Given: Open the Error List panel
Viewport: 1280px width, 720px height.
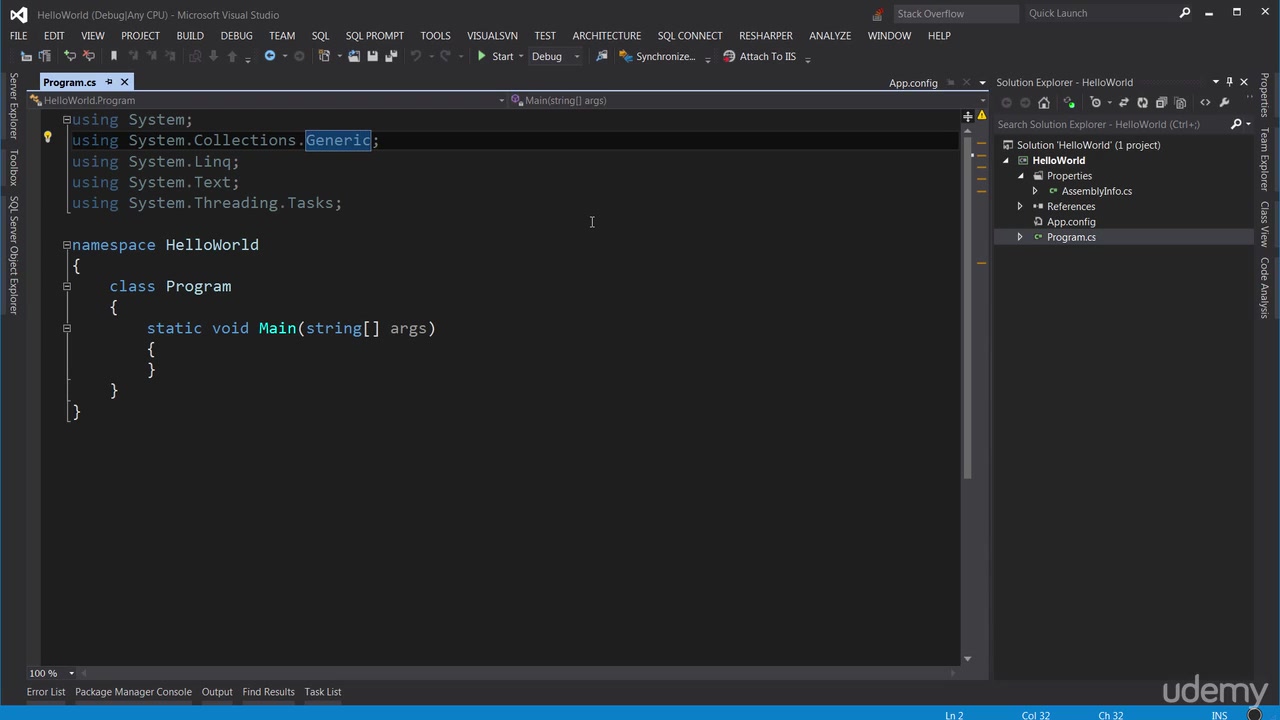Looking at the screenshot, I should (46, 692).
